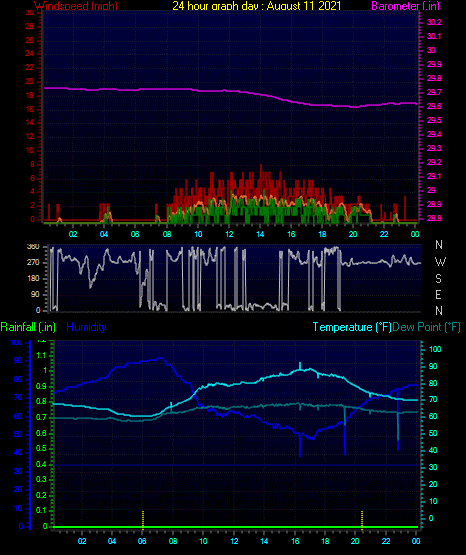Click the Rainfall (.in) legend label
This screenshot has width=466, height=555.
pos(28,327)
